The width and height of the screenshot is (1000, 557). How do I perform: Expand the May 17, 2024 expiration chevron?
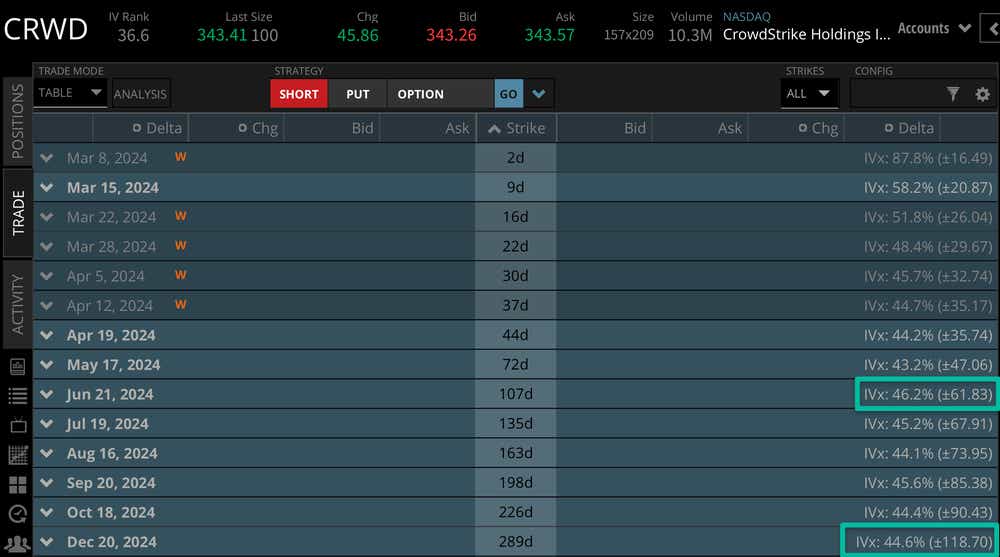pyautogui.click(x=47, y=365)
